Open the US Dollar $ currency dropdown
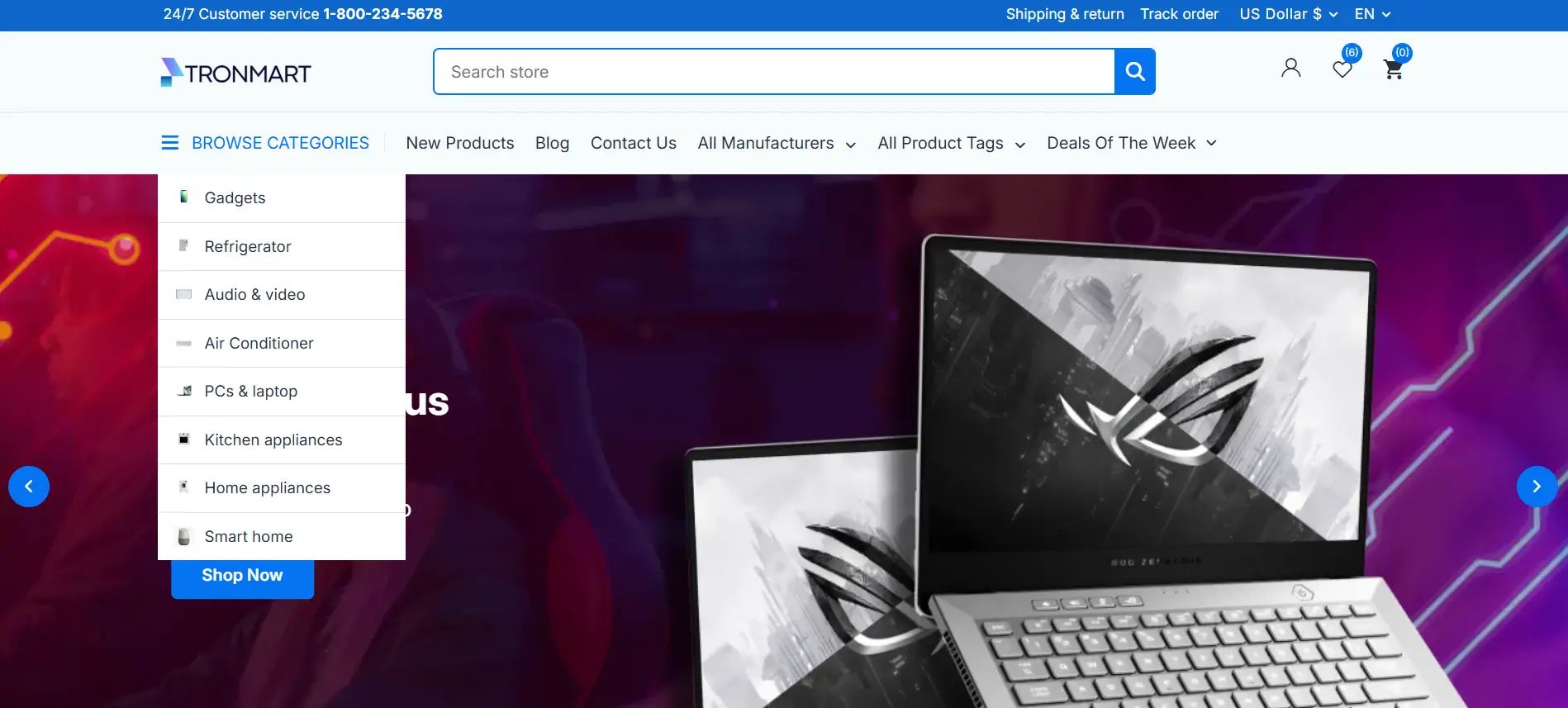The height and width of the screenshot is (708, 1568). pos(1288,14)
